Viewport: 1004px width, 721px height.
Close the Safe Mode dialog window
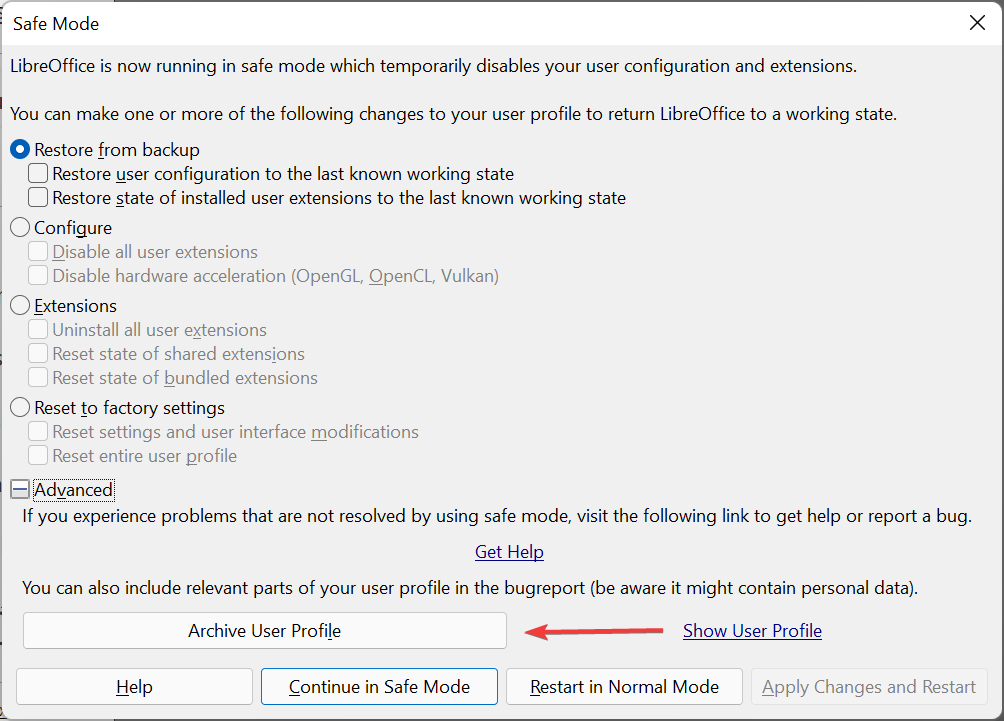coord(977,23)
